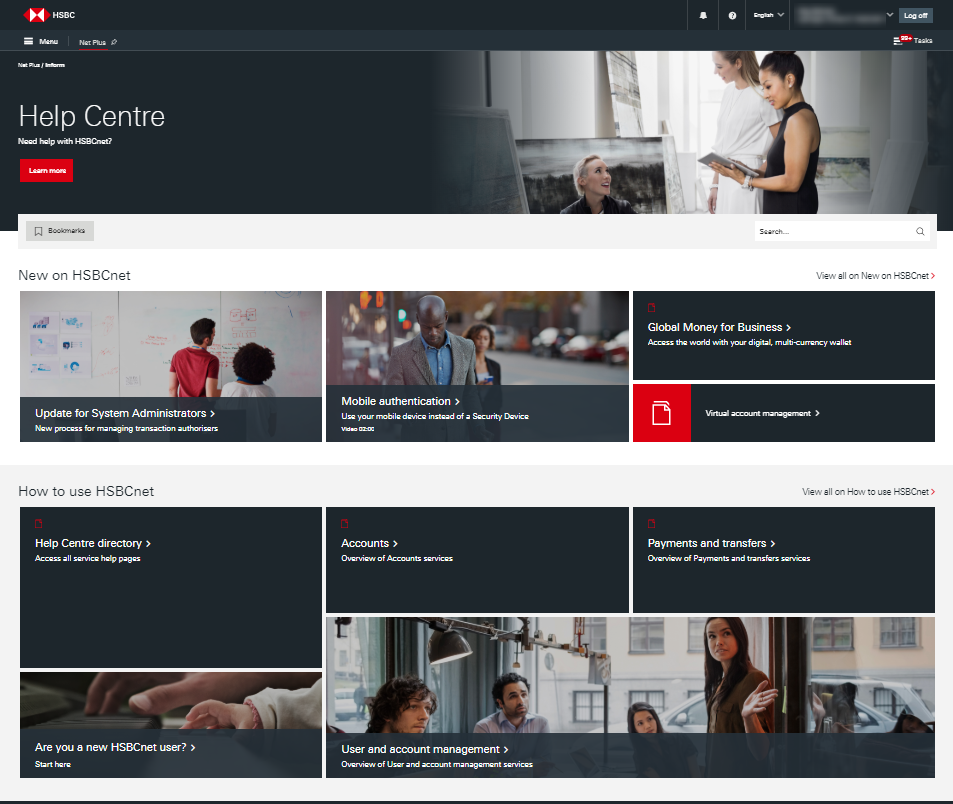Click the search magnifier icon

[920, 231]
